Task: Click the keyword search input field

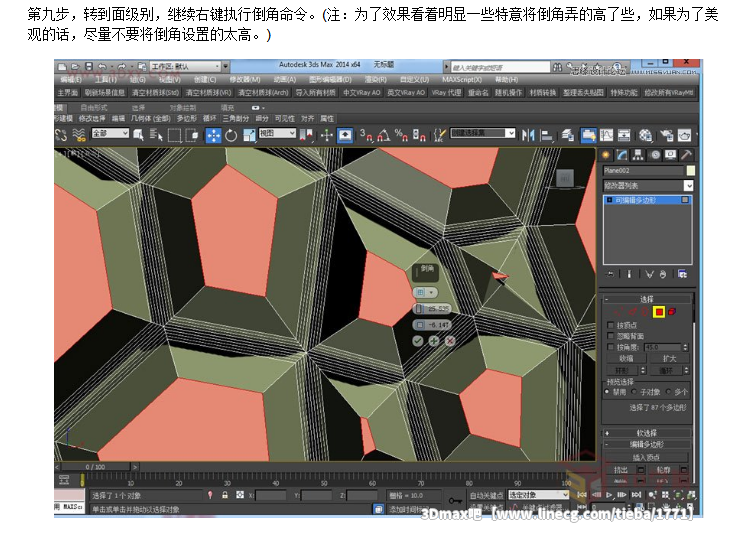Action: 500,67
